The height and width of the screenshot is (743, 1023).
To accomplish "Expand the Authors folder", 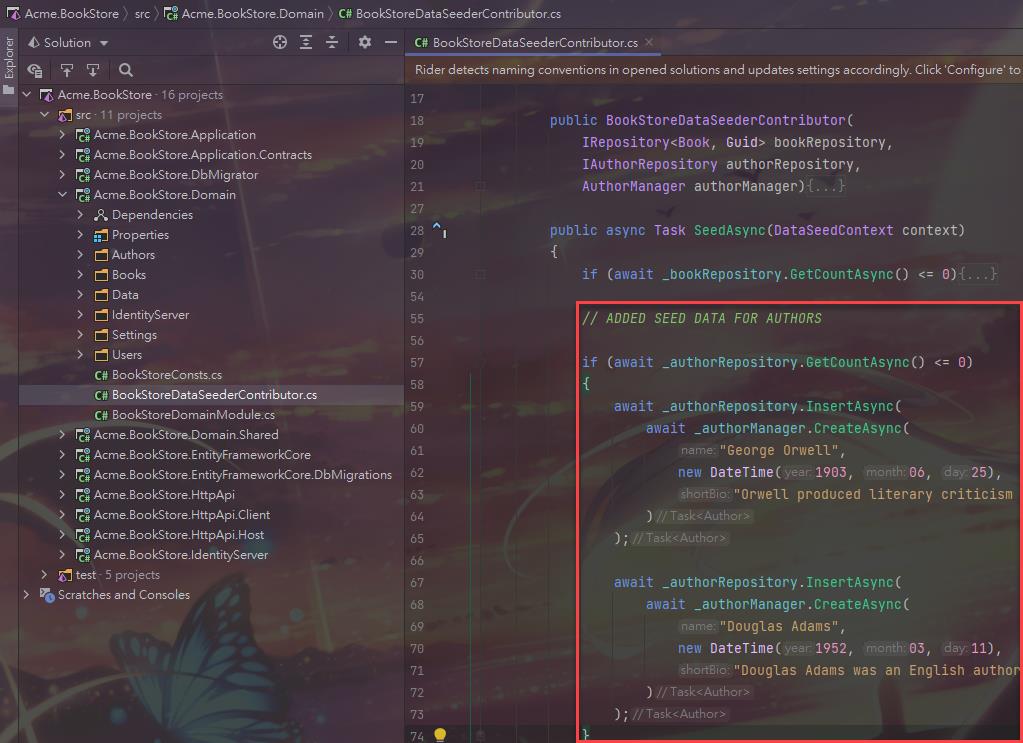I will pos(81,255).
